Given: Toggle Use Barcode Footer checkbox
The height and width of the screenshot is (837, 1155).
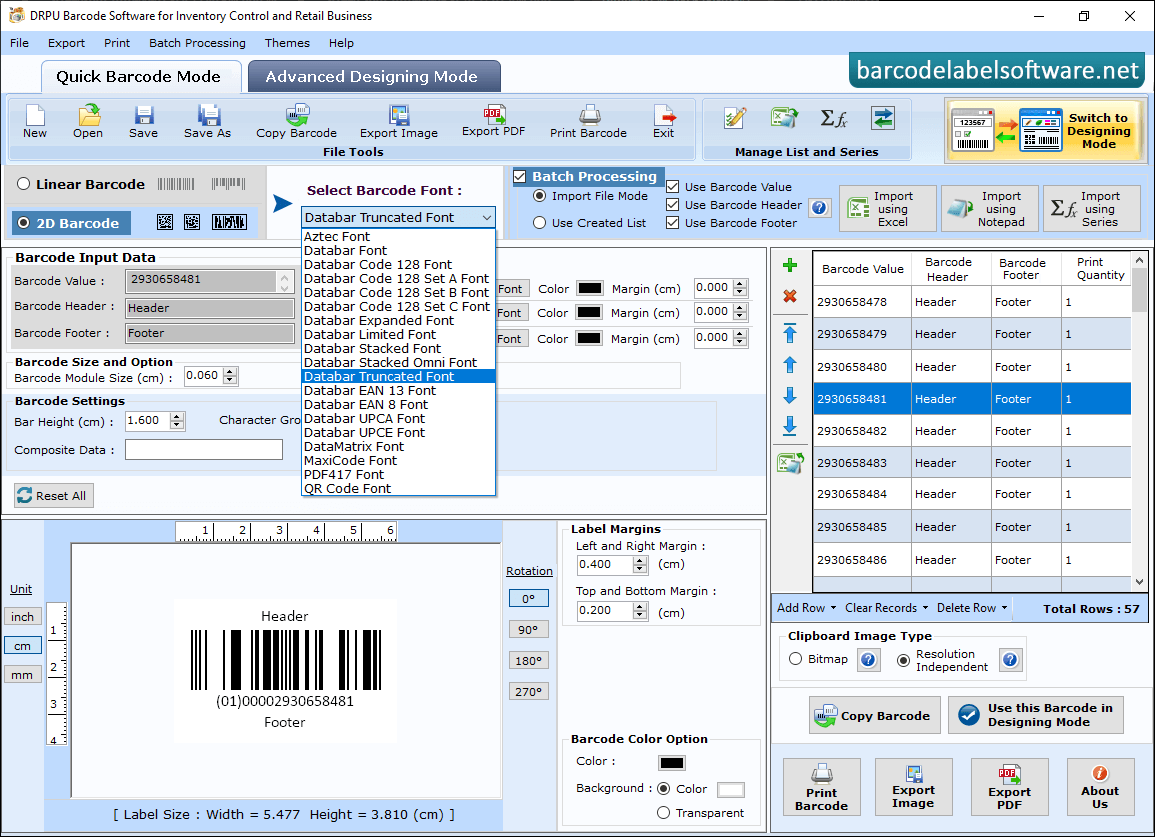Looking at the screenshot, I should pyautogui.click(x=673, y=223).
